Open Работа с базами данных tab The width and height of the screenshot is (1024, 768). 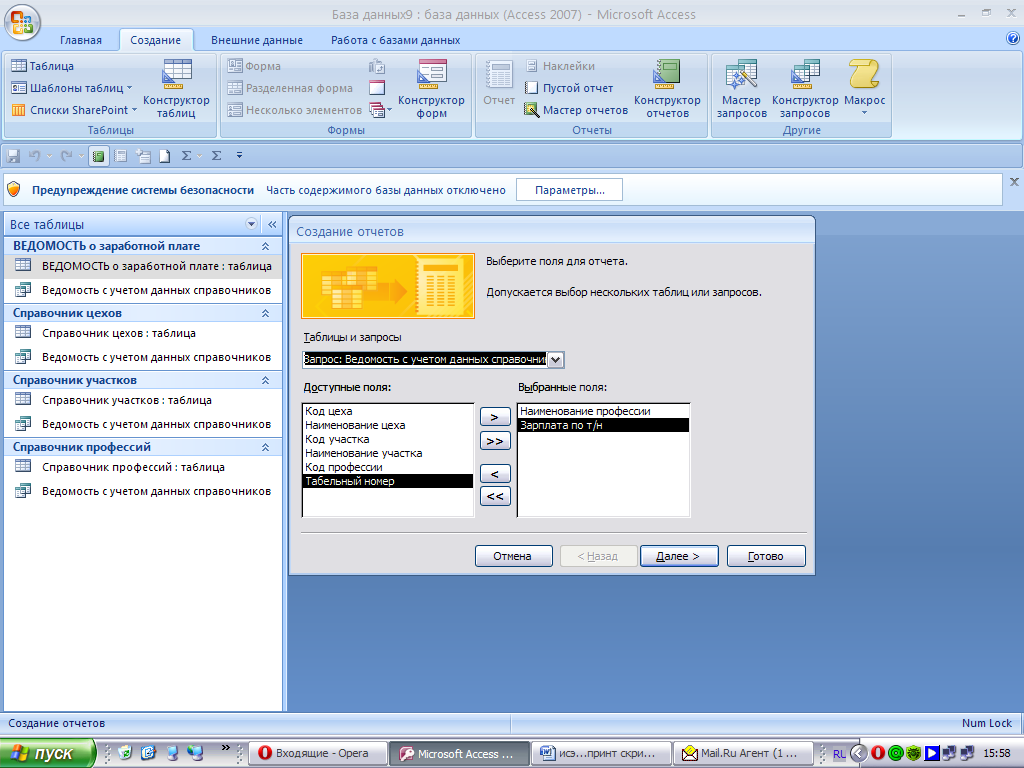(x=395, y=40)
